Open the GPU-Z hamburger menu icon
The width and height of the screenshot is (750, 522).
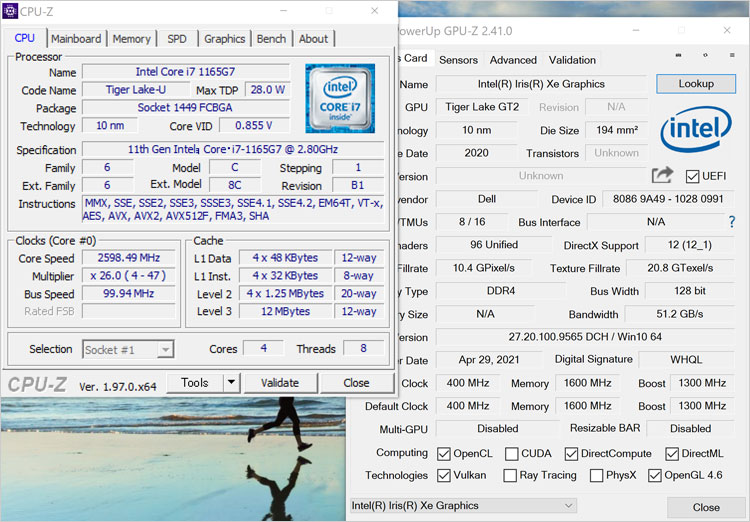(732, 55)
